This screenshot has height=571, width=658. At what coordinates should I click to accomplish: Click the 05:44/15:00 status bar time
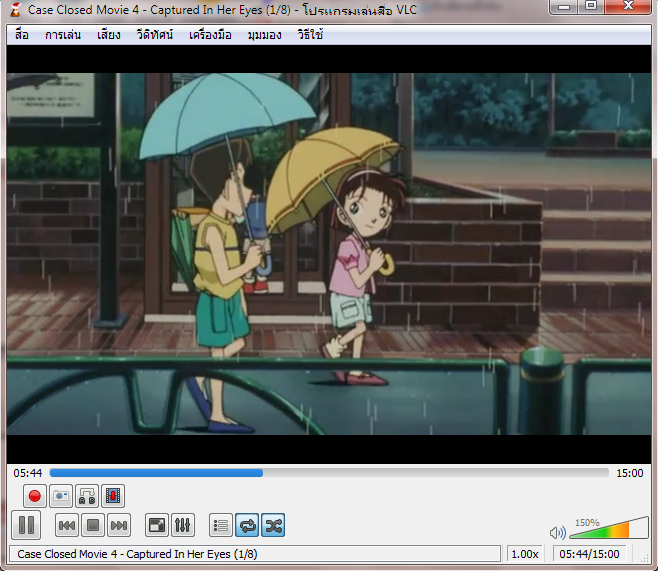tap(589, 554)
